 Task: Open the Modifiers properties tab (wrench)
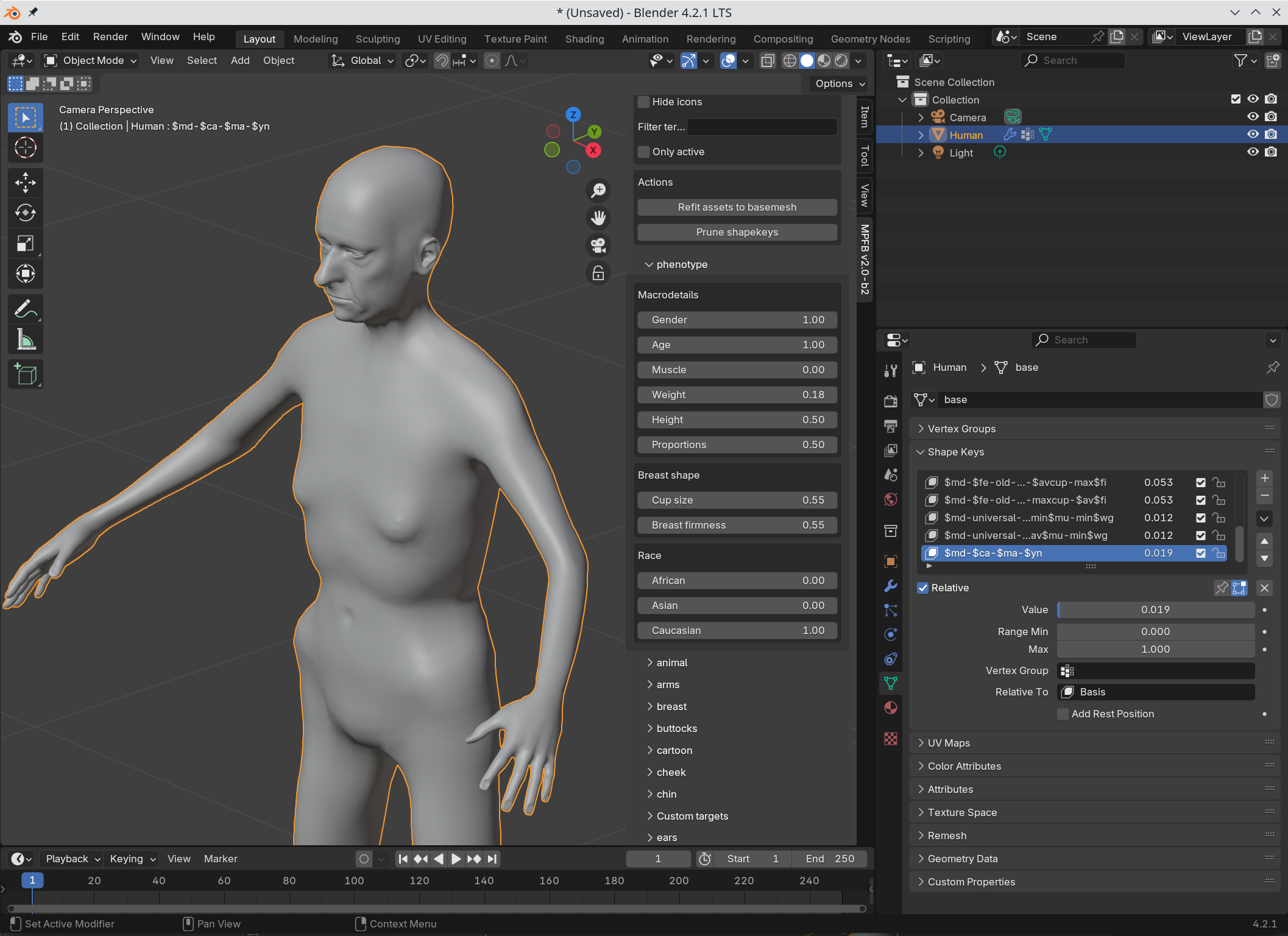891,586
